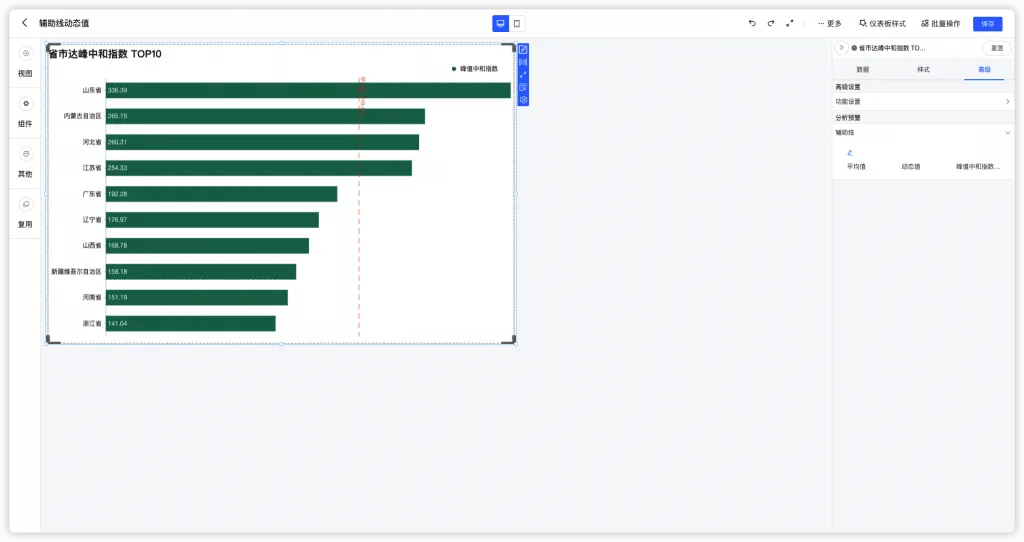This screenshot has width=1024, height=542.
Task: Collapse the right config panel via the double arrow
Action: pos(842,48)
